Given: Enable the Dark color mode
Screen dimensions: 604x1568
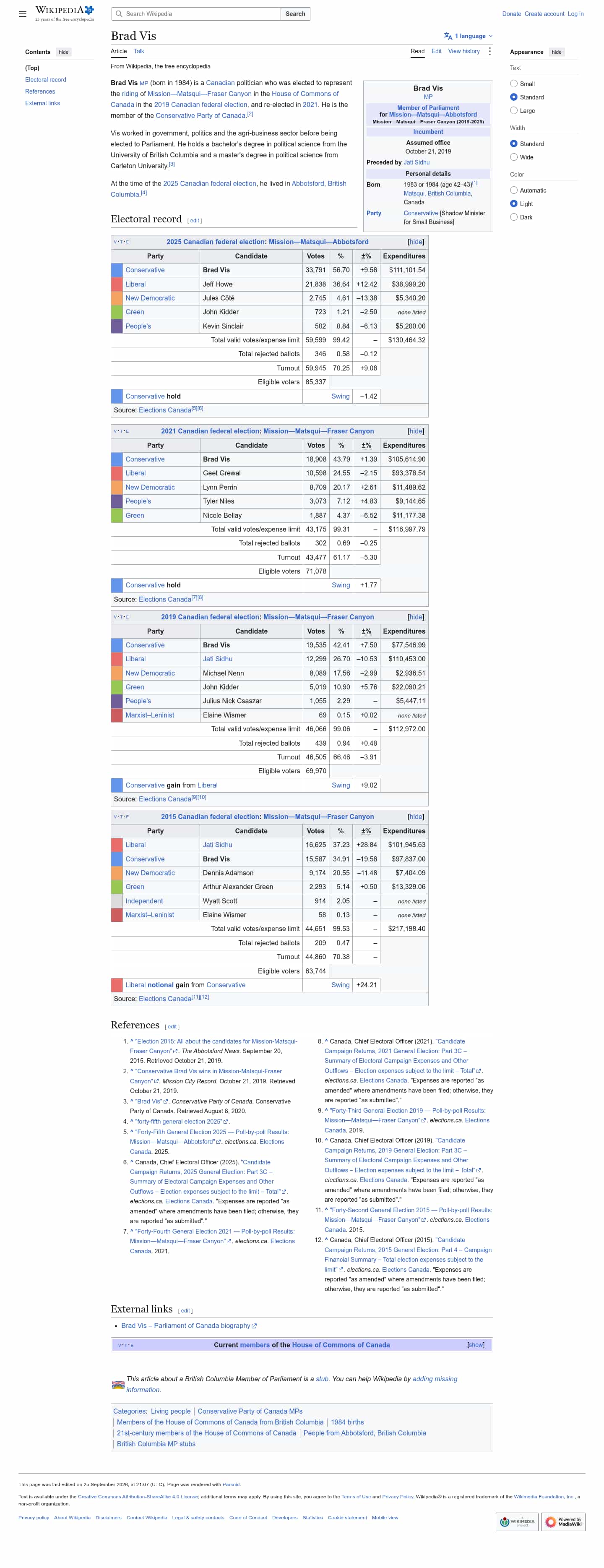Looking at the screenshot, I should click(x=514, y=217).
